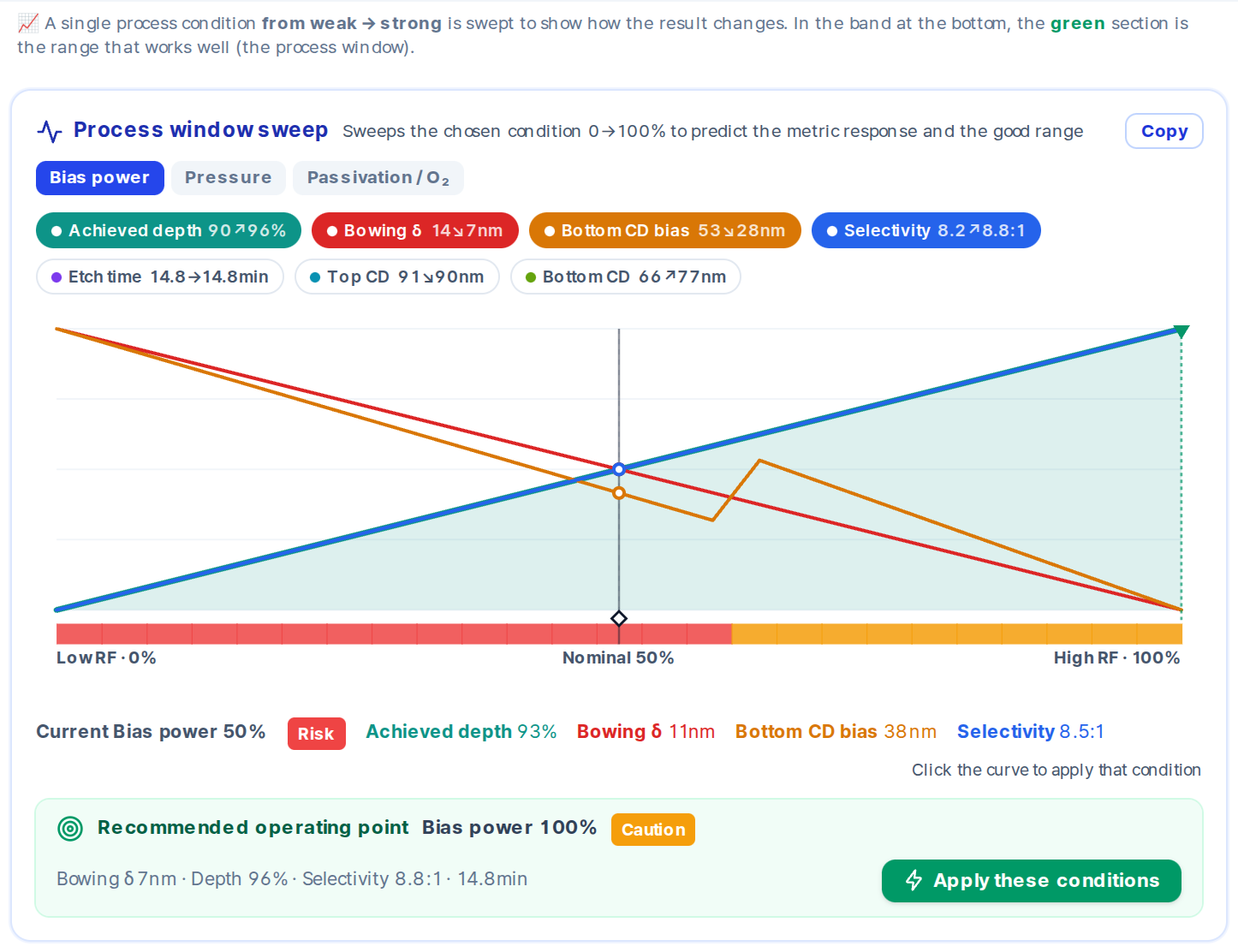
Task: Click the diamond marker at Nominal 50%
Action: pyautogui.click(x=619, y=618)
